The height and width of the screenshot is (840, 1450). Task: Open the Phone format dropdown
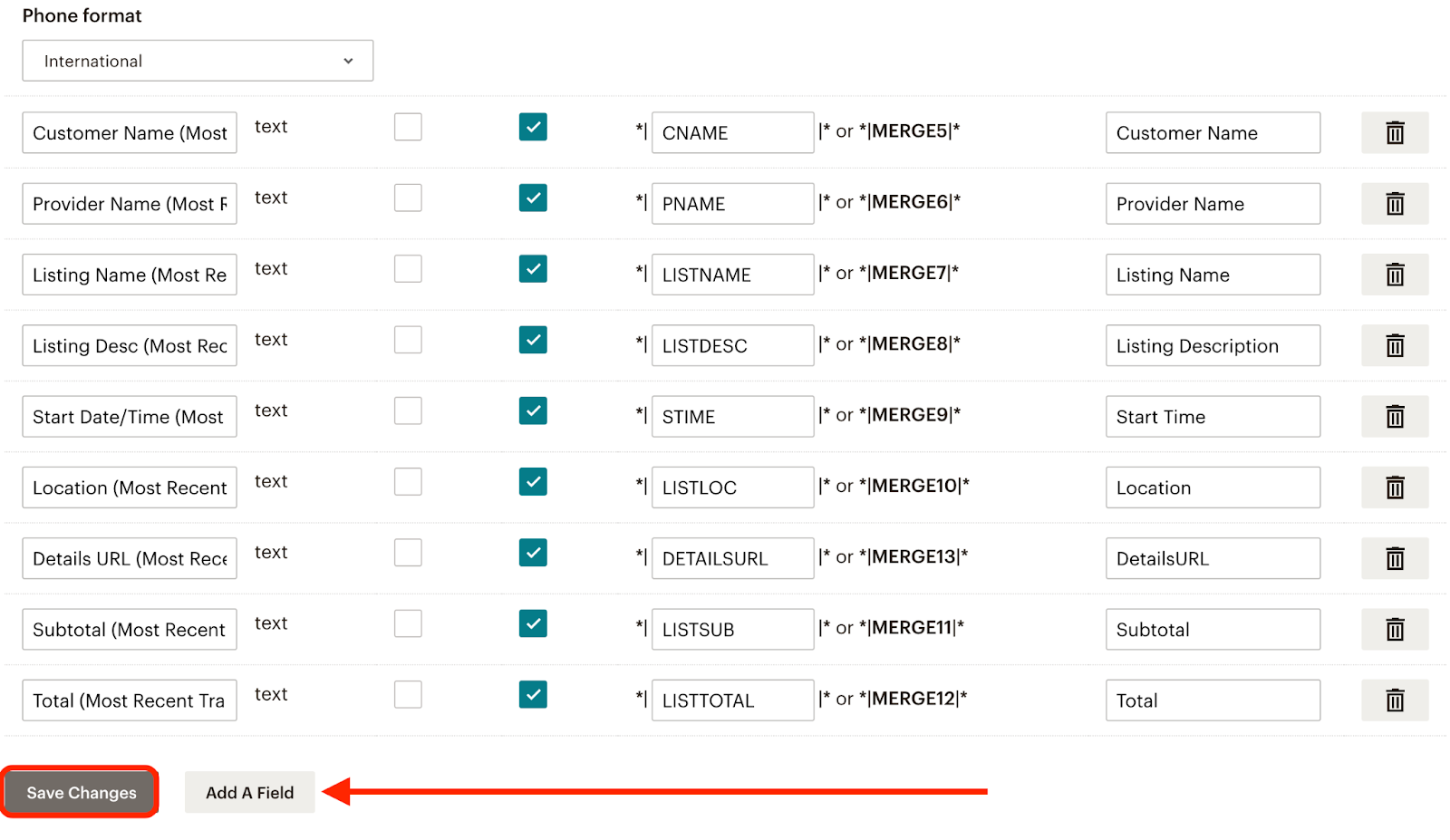(x=198, y=61)
